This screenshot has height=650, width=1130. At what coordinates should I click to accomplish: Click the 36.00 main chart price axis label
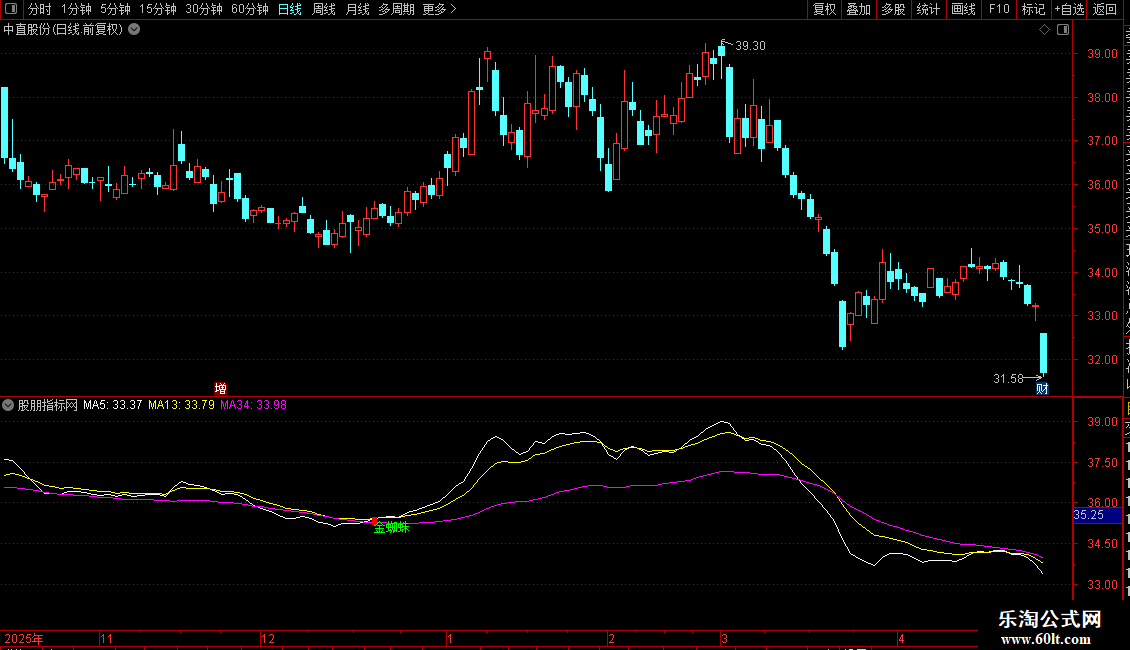click(x=1103, y=184)
